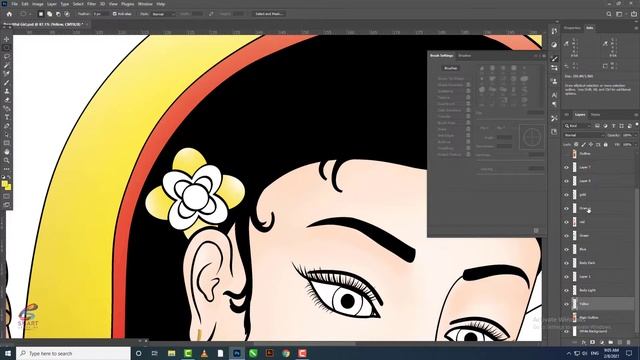Open File Explorer from the taskbar
Screen dimensions: 640x360
coord(171,353)
